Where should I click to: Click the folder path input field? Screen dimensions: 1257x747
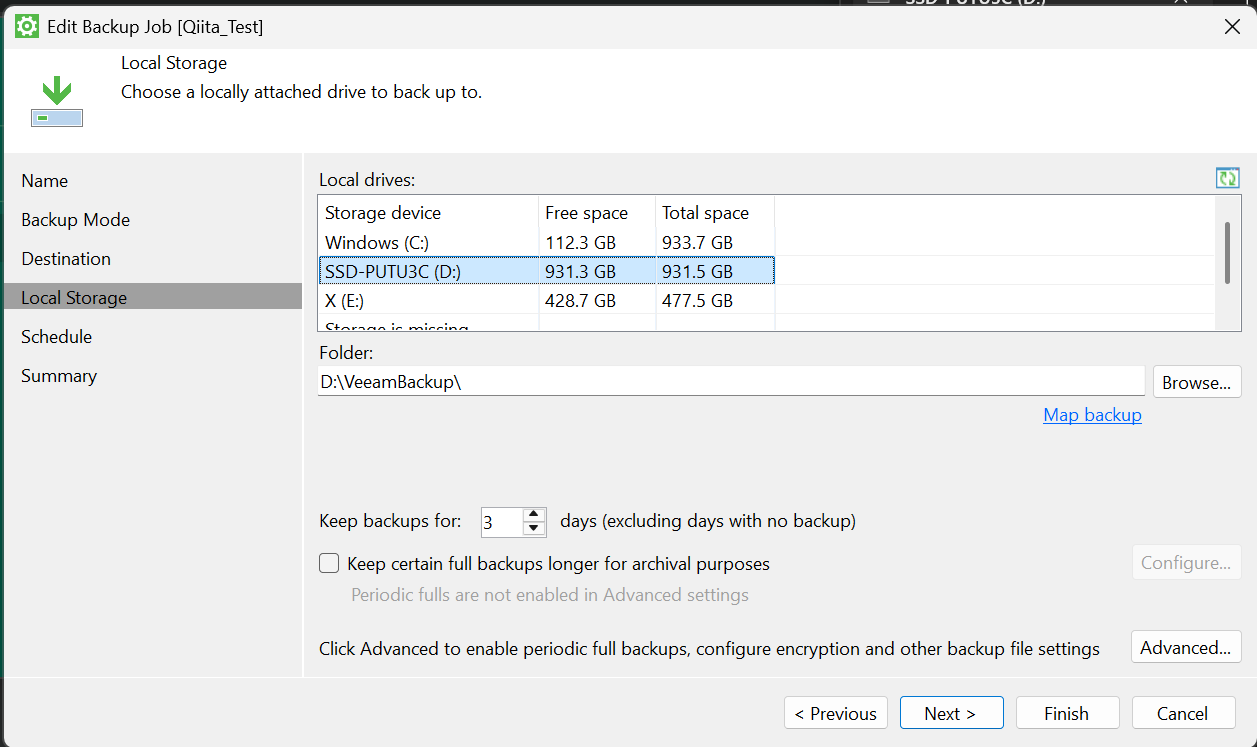pos(731,382)
